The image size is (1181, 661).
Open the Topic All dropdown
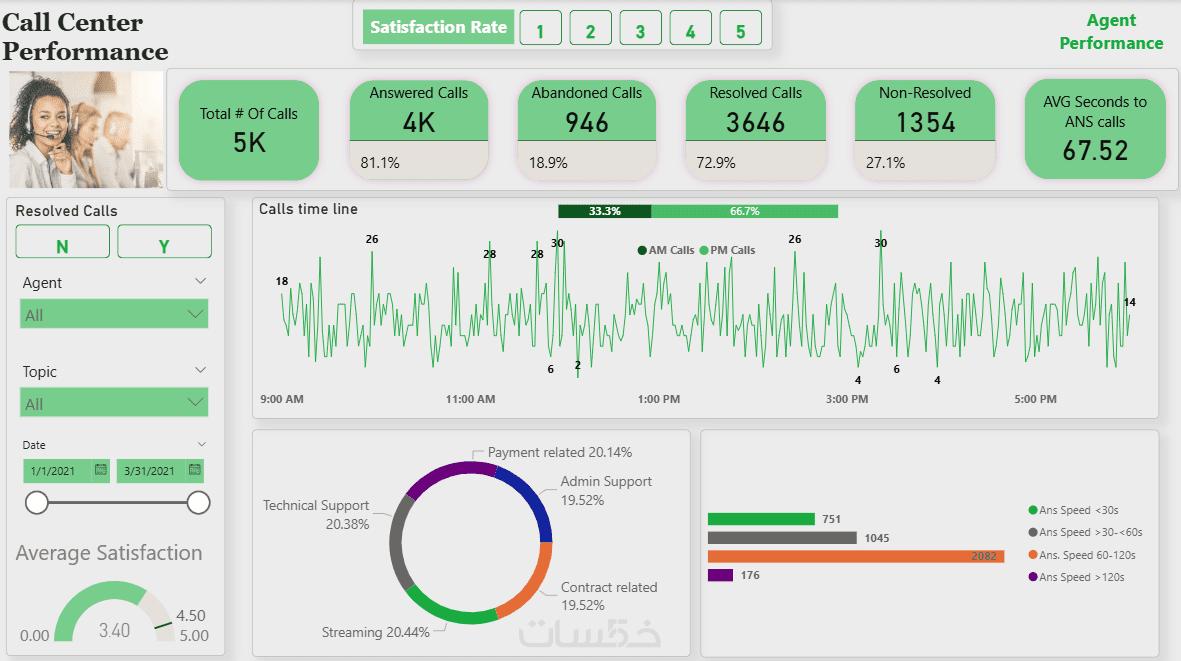click(x=114, y=403)
